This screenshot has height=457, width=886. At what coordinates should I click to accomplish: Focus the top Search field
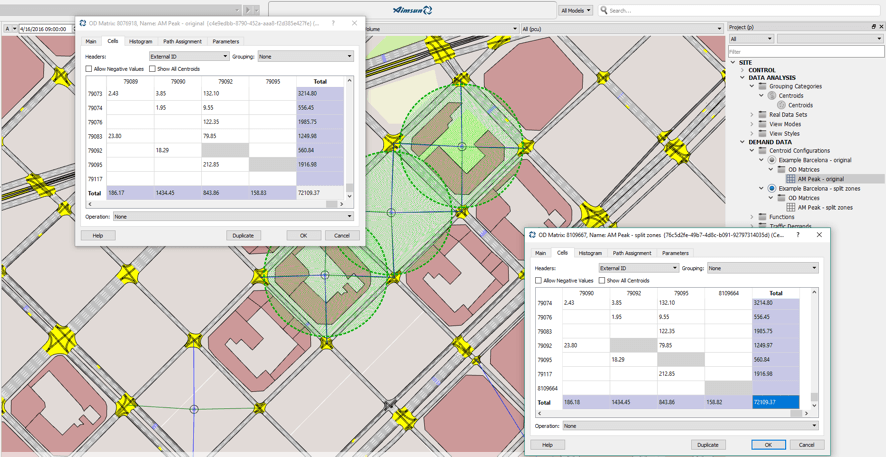tap(740, 10)
